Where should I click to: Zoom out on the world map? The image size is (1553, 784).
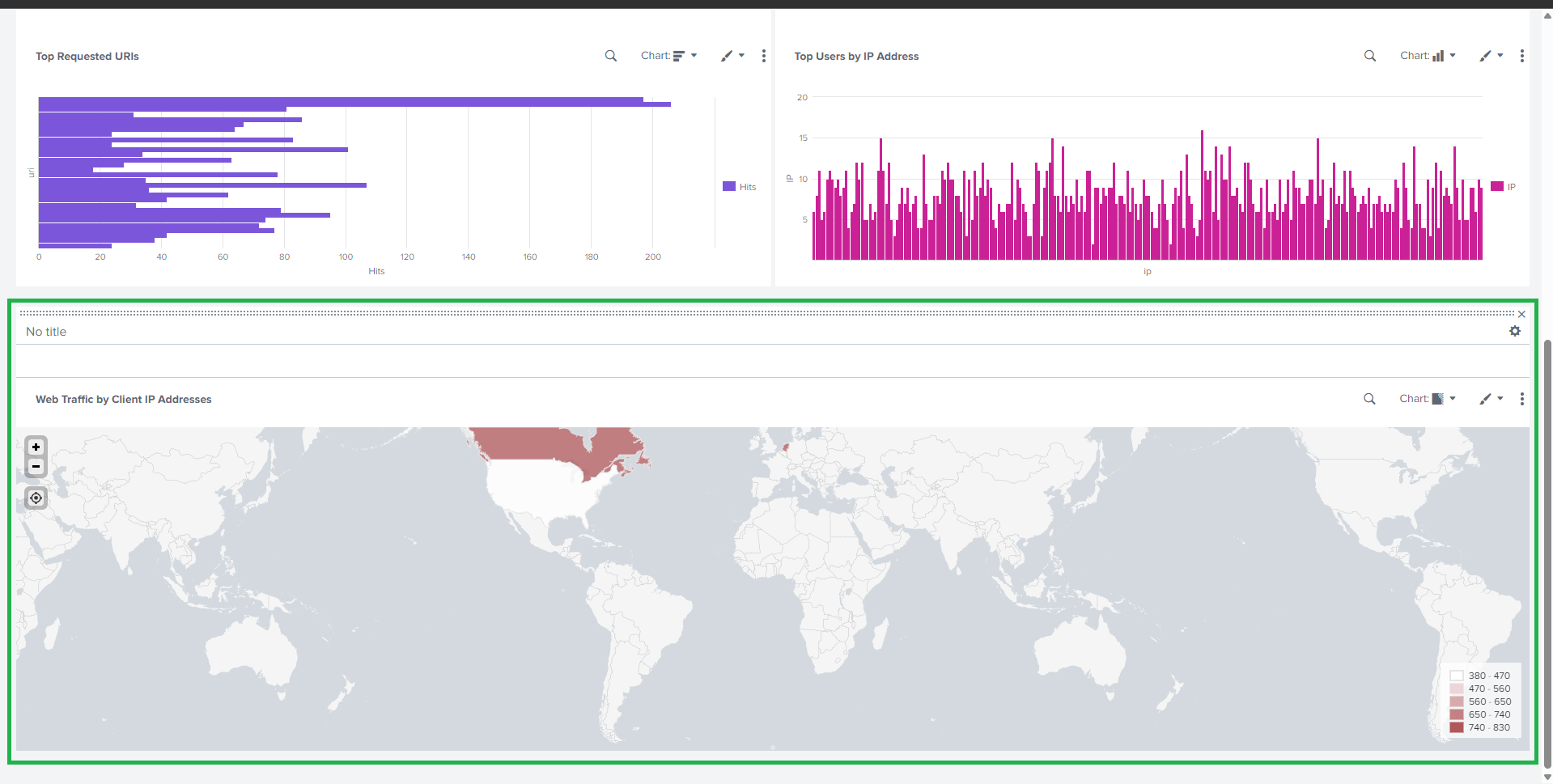tap(36, 466)
